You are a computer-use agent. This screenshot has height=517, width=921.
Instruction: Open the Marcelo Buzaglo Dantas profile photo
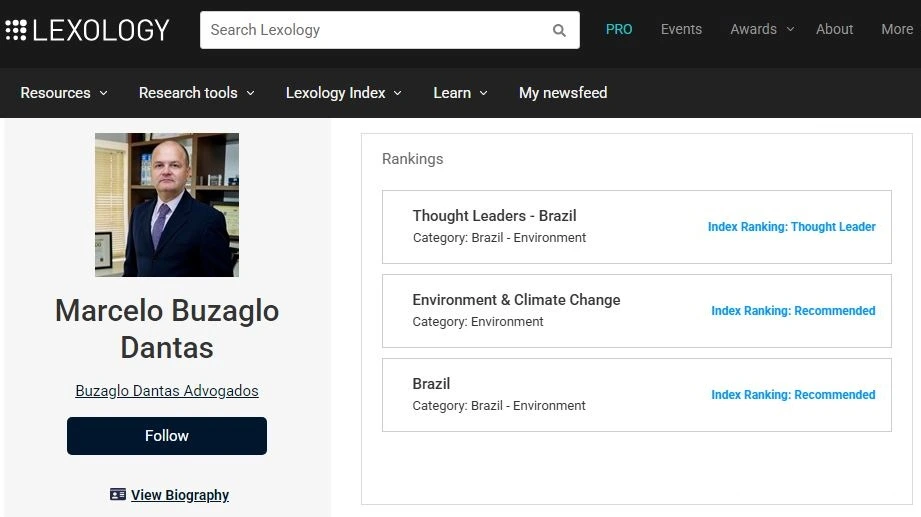point(167,204)
